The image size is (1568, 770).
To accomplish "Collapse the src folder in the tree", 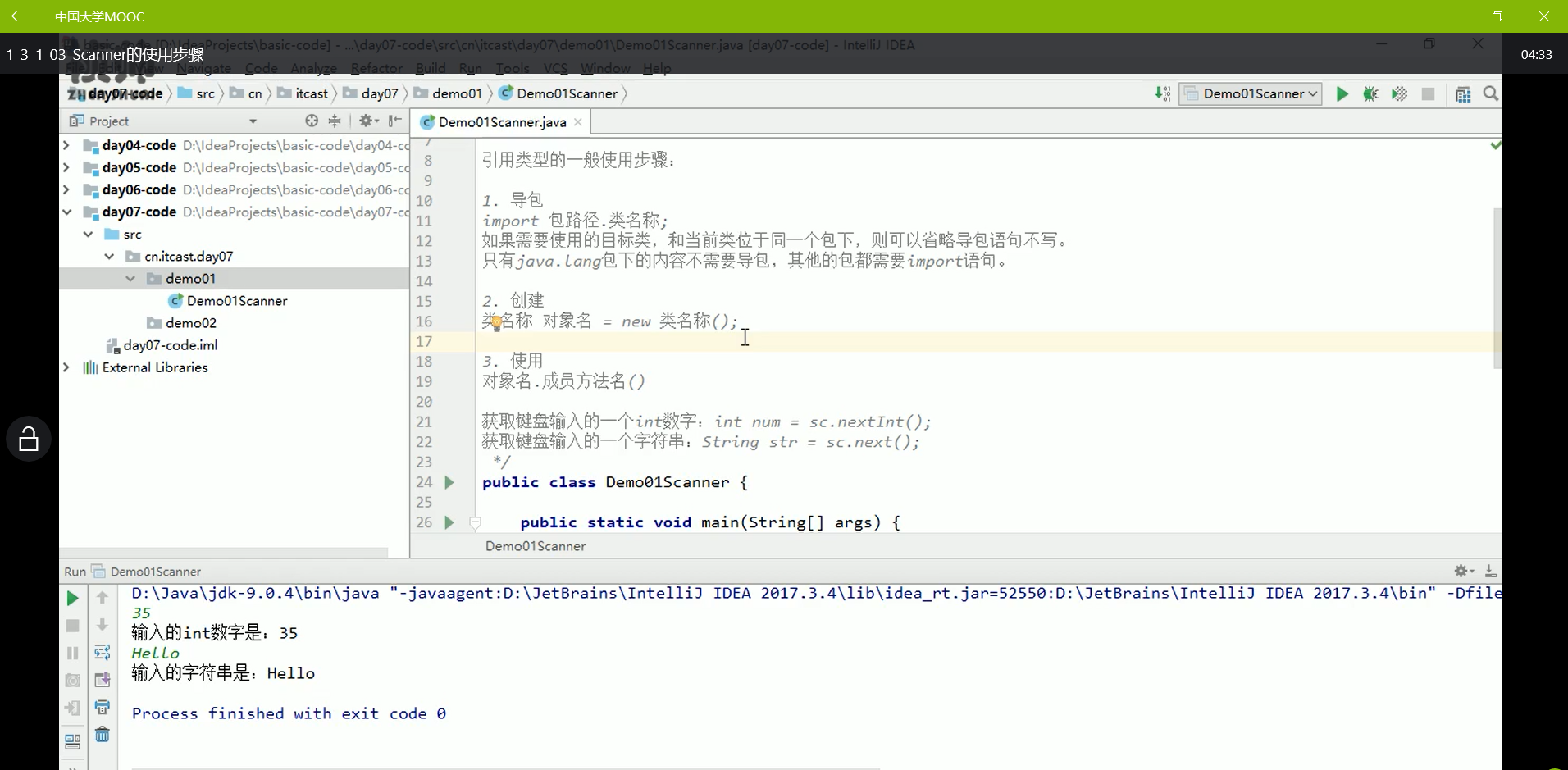I will pyautogui.click(x=88, y=234).
